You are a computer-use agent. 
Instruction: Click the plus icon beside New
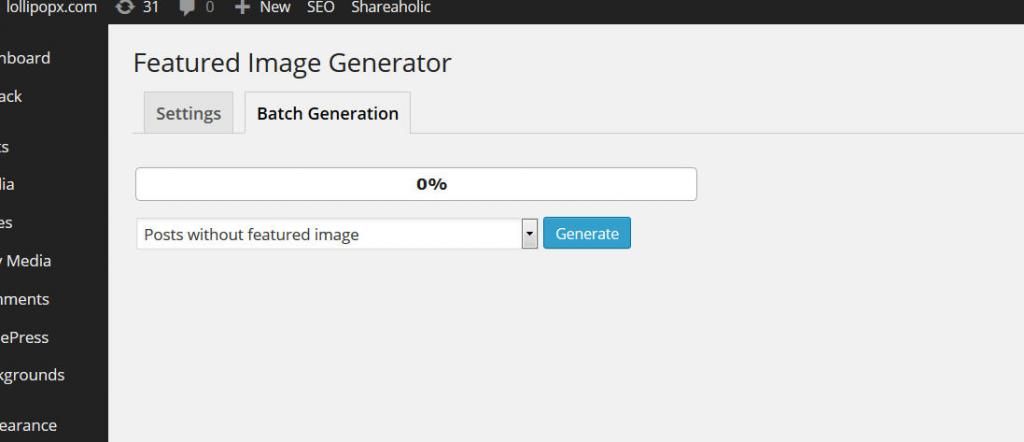click(242, 8)
